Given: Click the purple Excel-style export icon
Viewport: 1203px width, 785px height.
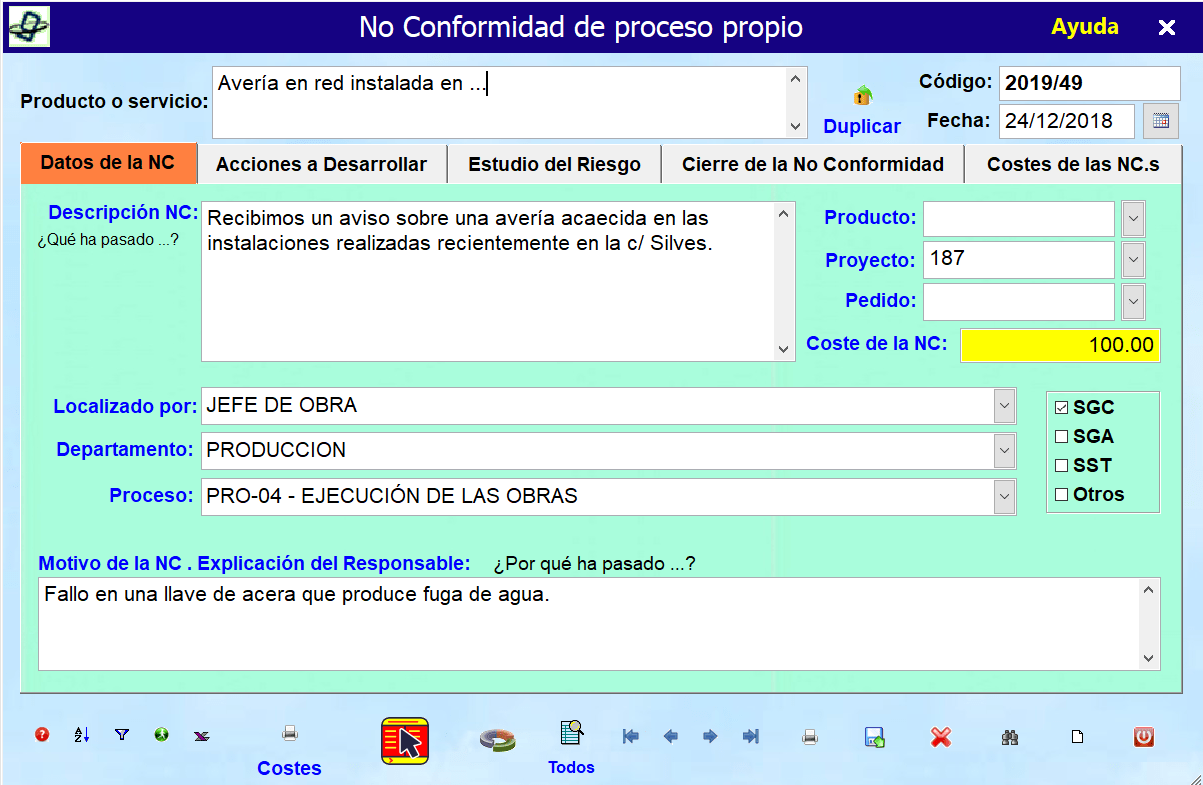Looking at the screenshot, I should tap(201, 735).
